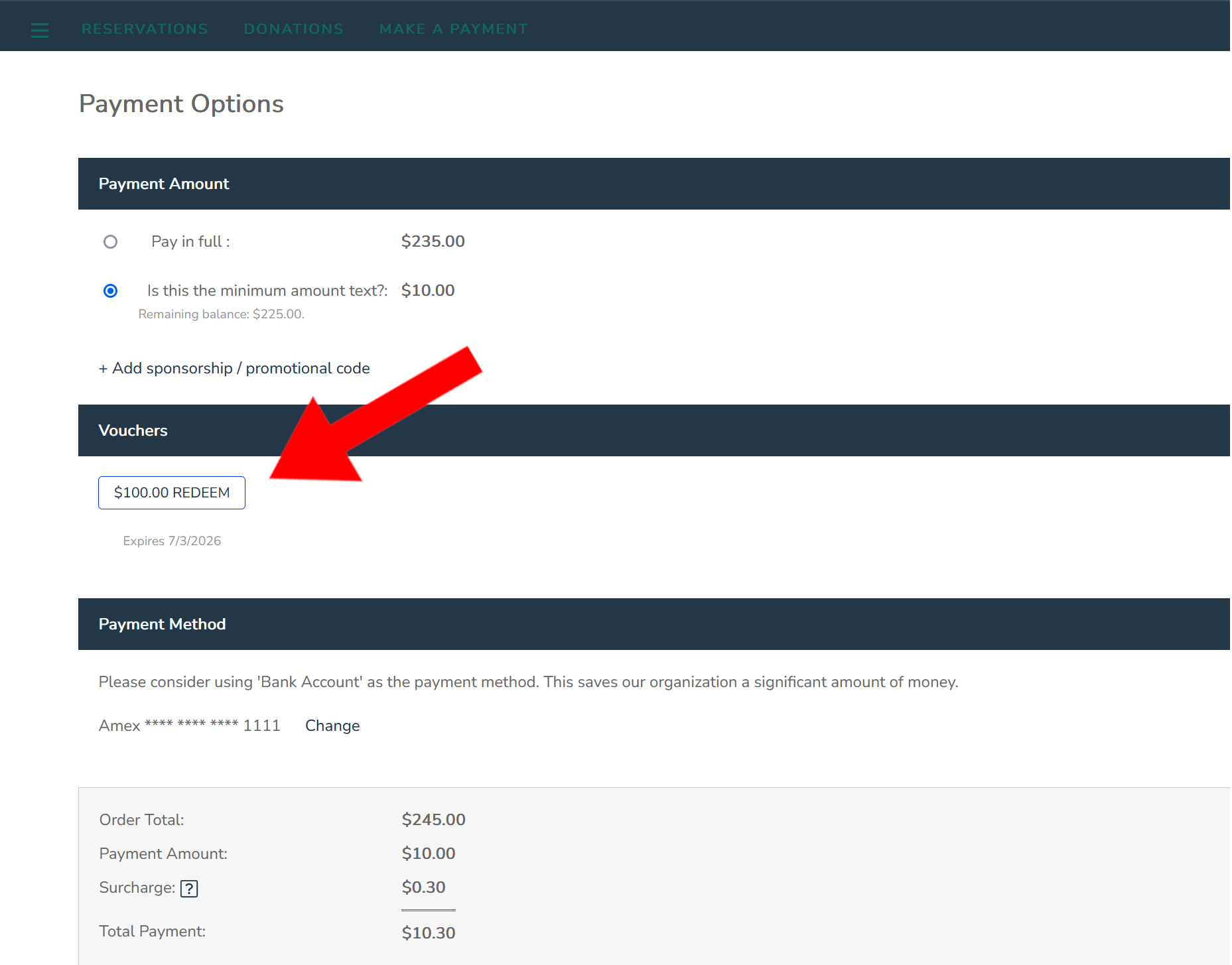Click the Pay in full label
Screen dimensions: 1232x965
tap(190, 241)
